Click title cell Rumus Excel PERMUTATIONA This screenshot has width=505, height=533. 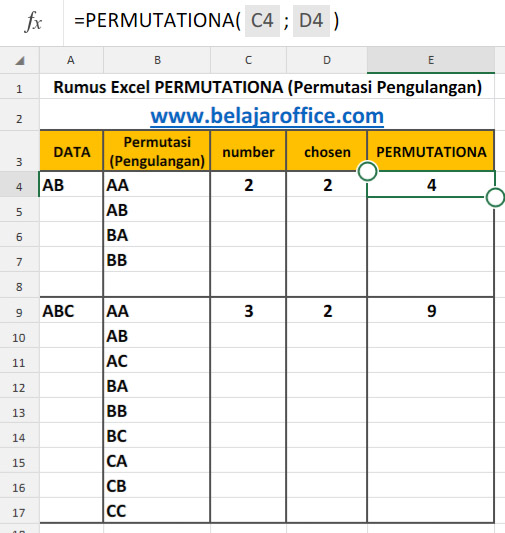pos(267,87)
